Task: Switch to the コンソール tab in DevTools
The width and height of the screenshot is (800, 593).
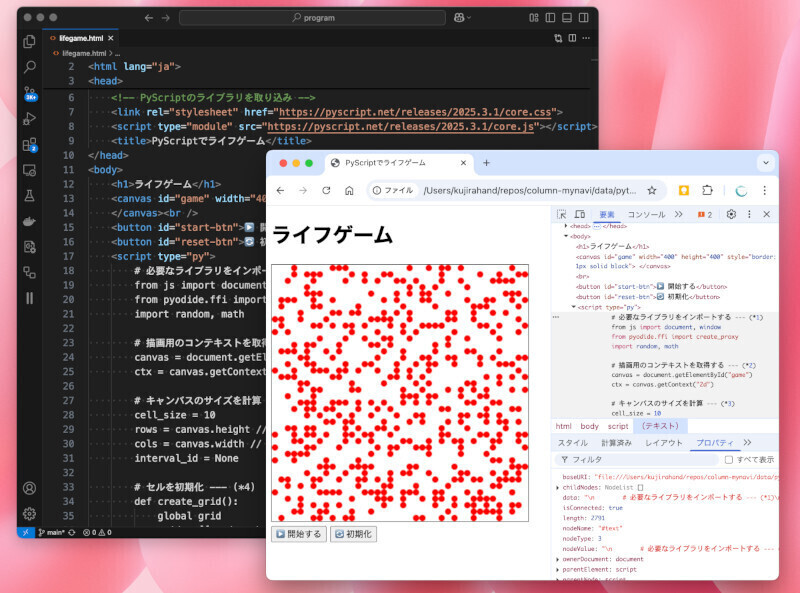Action: pos(648,214)
